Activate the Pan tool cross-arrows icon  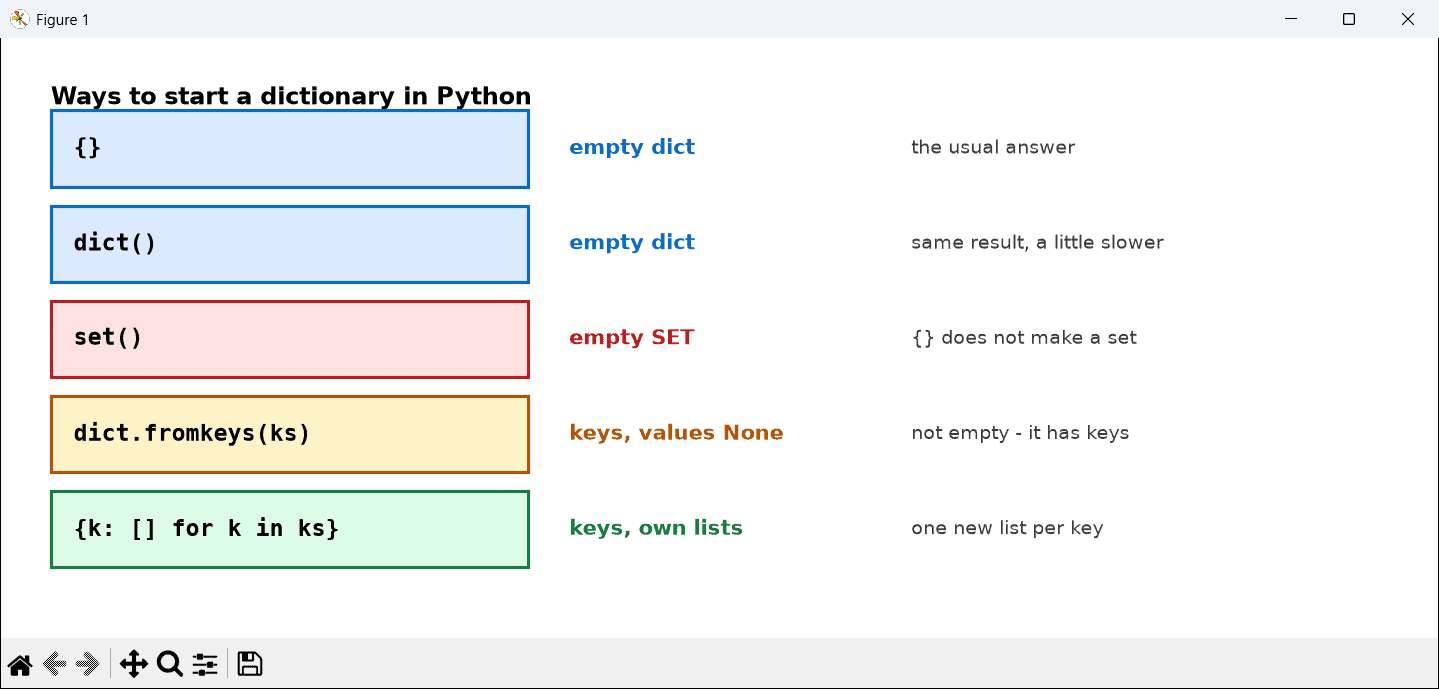point(133,664)
